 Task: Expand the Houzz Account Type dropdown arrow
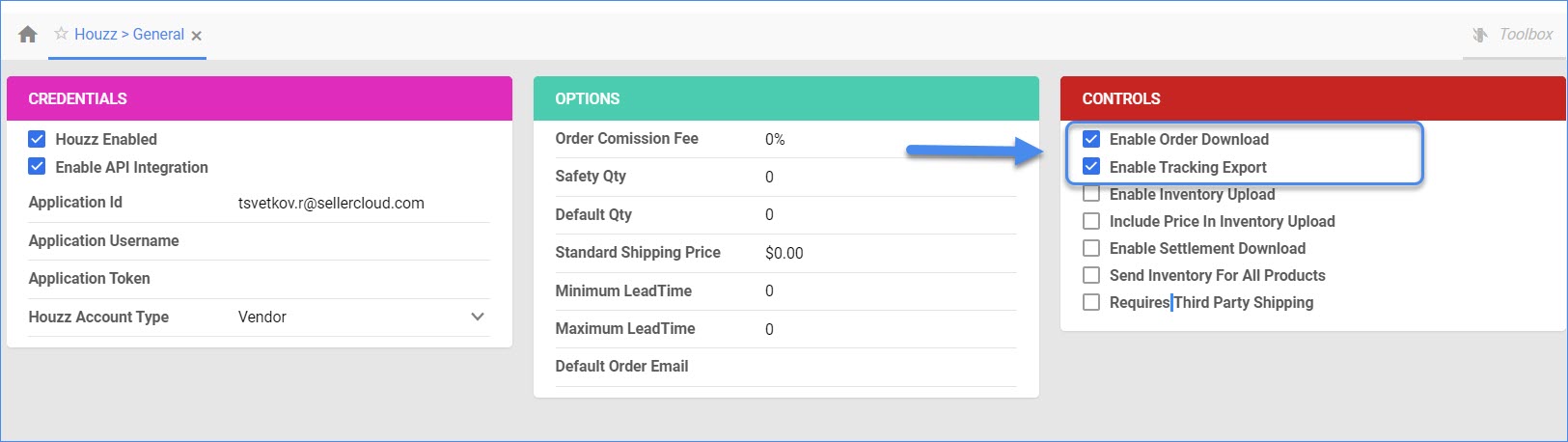(478, 317)
